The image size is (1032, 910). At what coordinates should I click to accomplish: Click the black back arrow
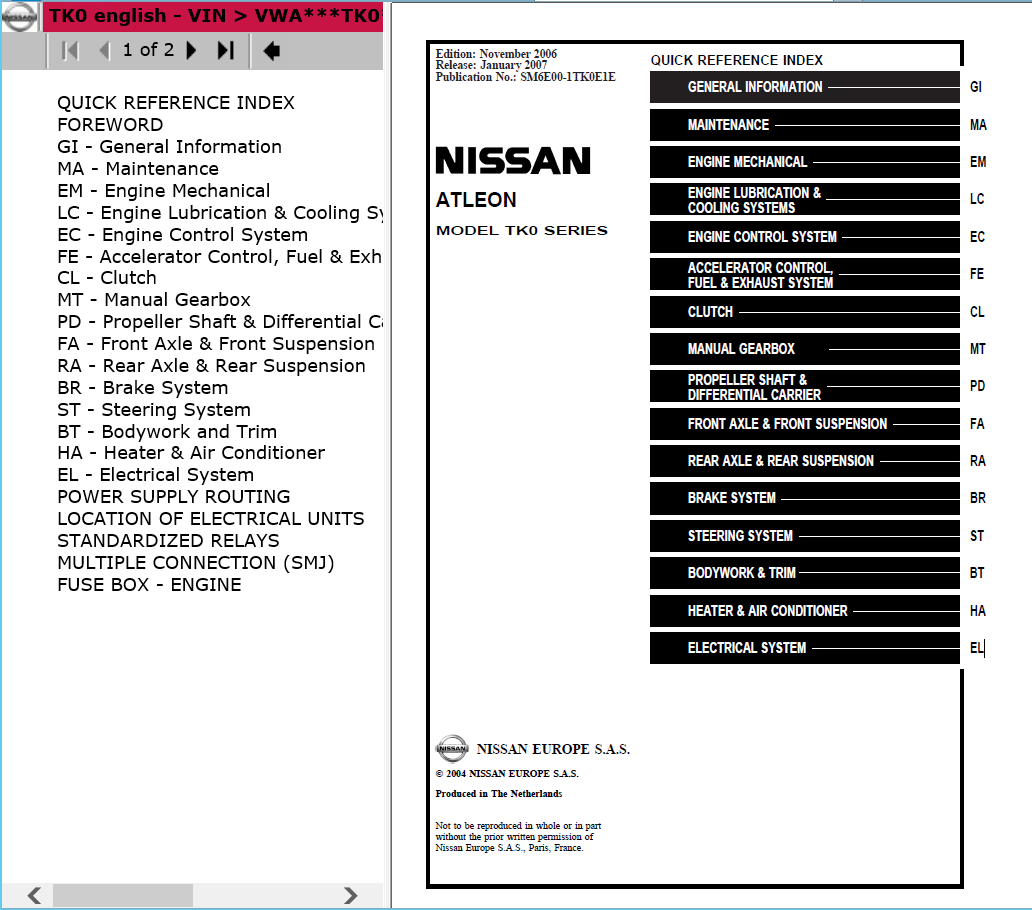click(271, 51)
